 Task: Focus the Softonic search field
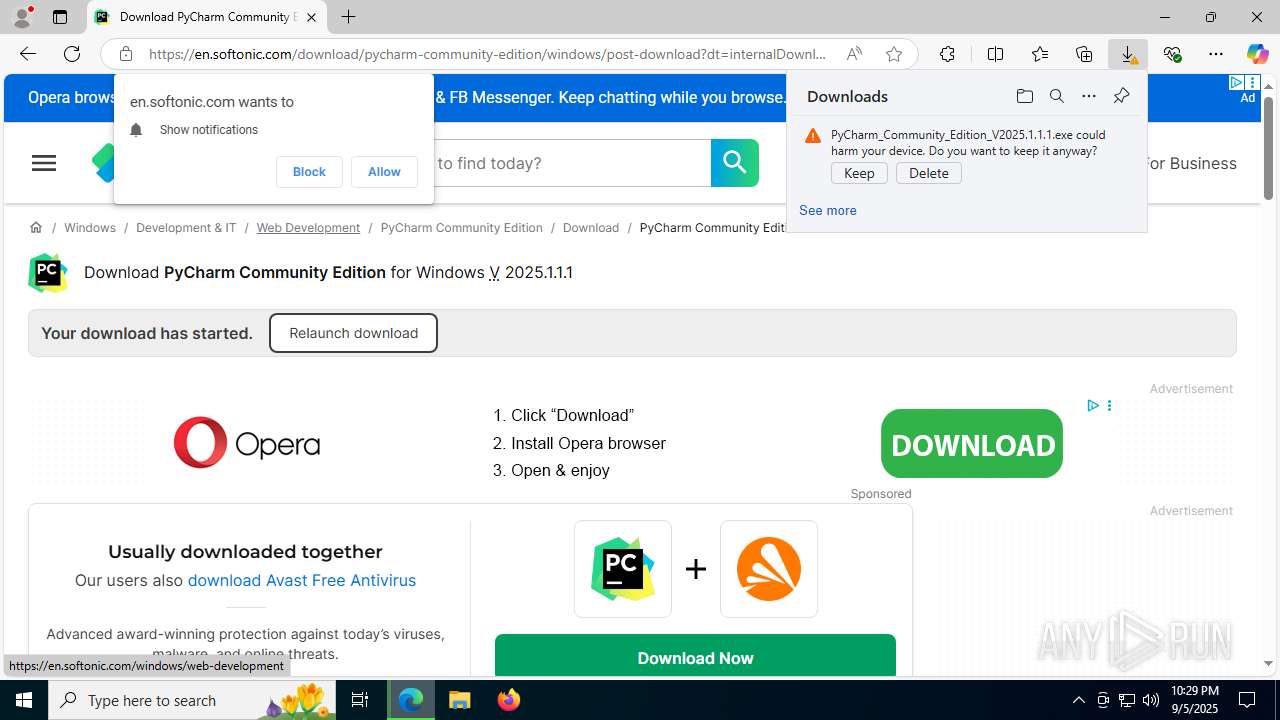point(570,163)
